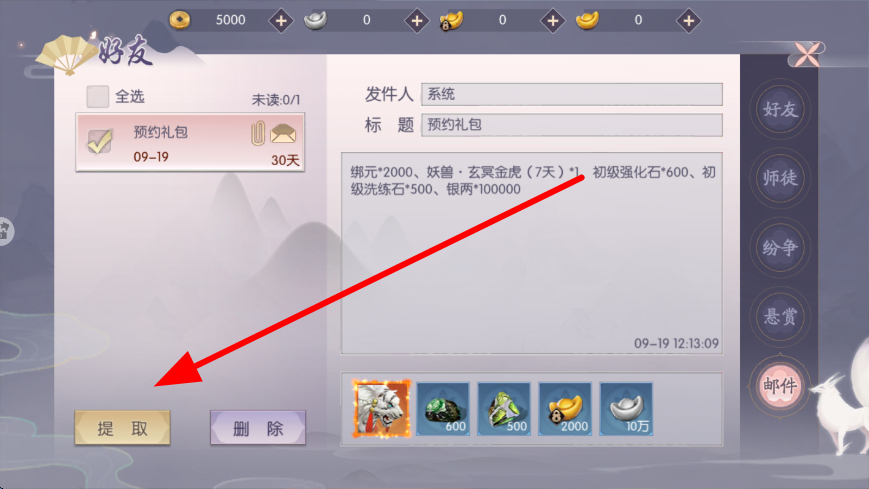Select the bound gold reward marked 2000

pyautogui.click(x=565, y=409)
